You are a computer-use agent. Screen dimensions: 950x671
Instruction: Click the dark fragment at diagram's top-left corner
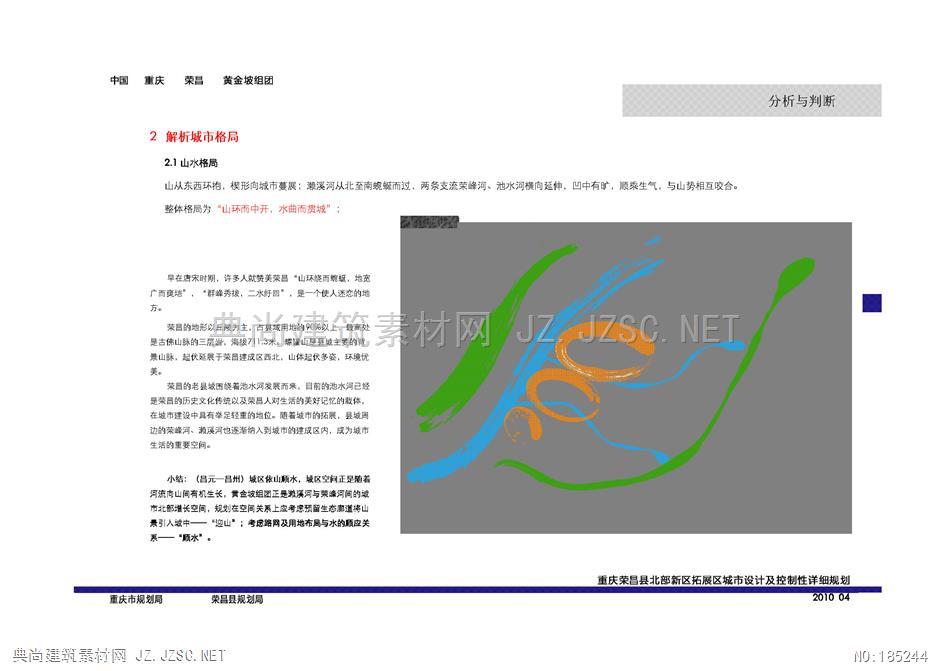(x=427, y=226)
